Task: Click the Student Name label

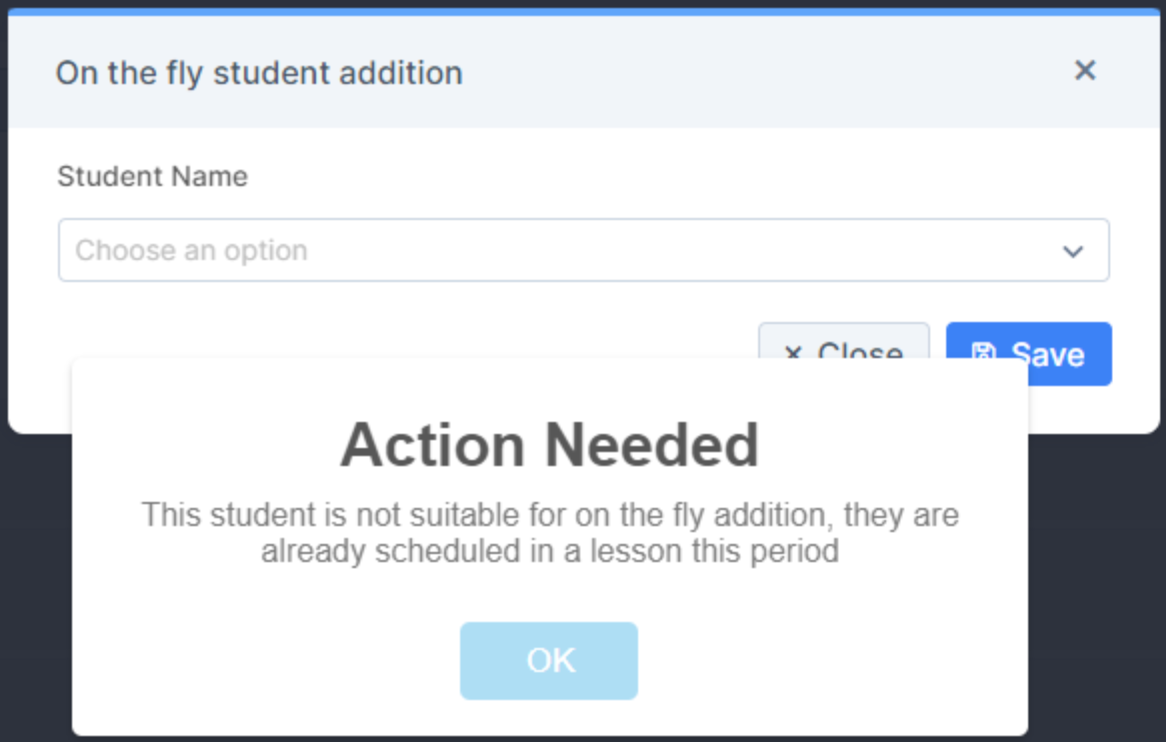Action: point(152,176)
